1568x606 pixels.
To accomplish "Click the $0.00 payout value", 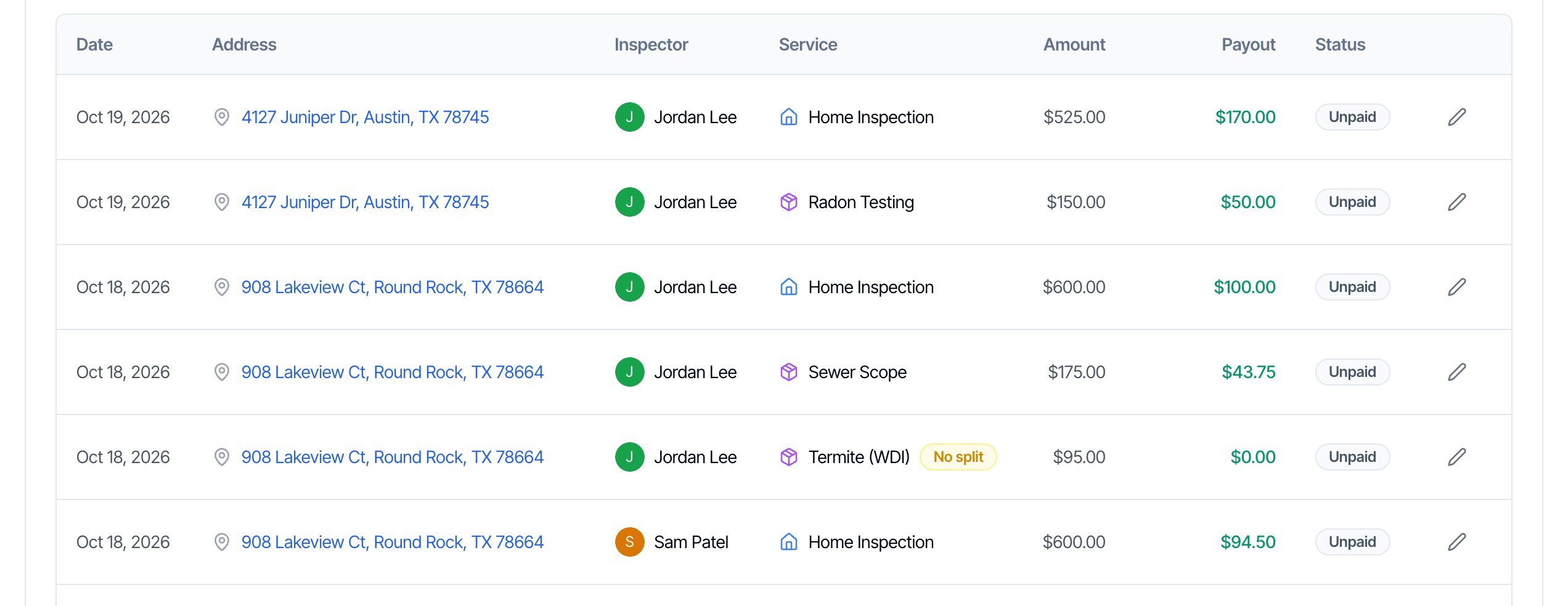I will click(1252, 457).
